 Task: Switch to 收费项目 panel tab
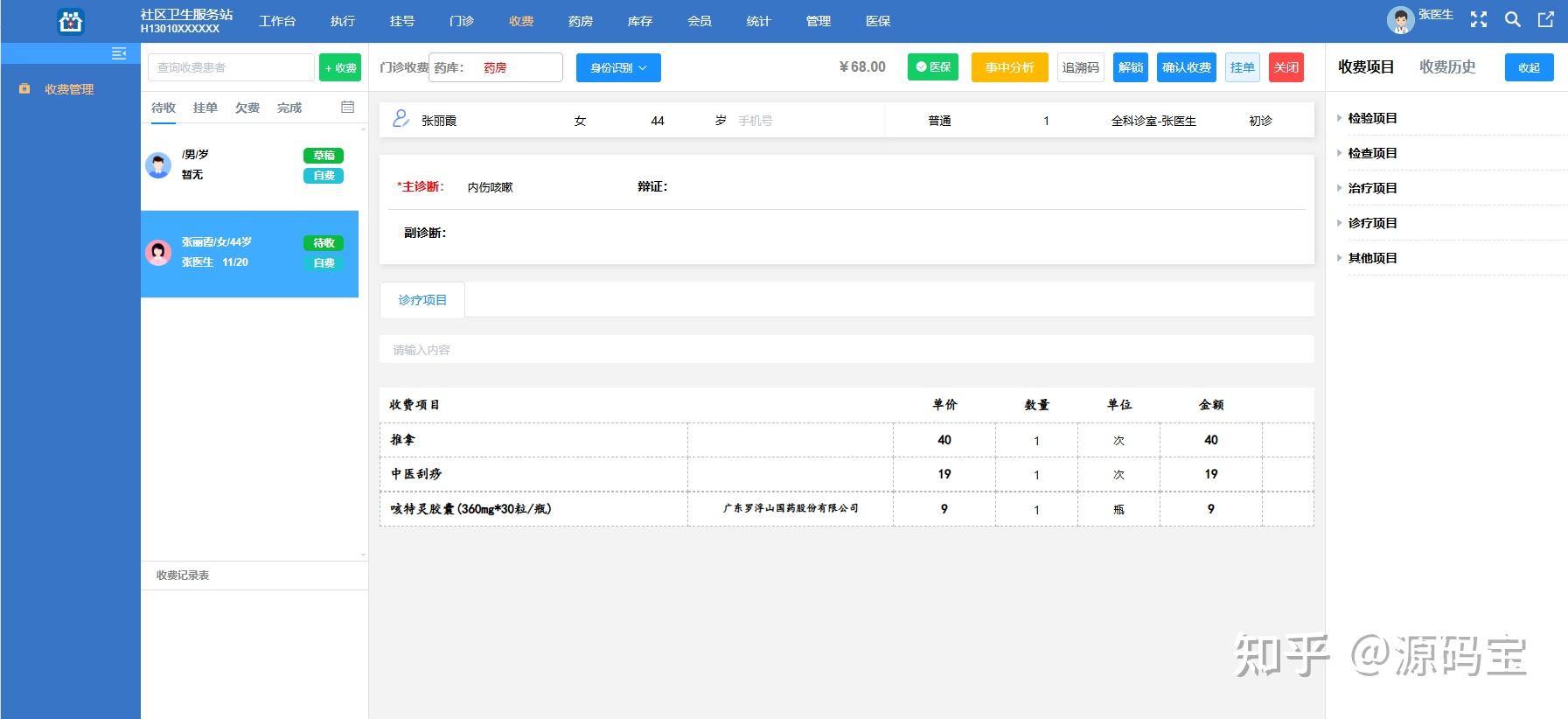click(x=1366, y=66)
